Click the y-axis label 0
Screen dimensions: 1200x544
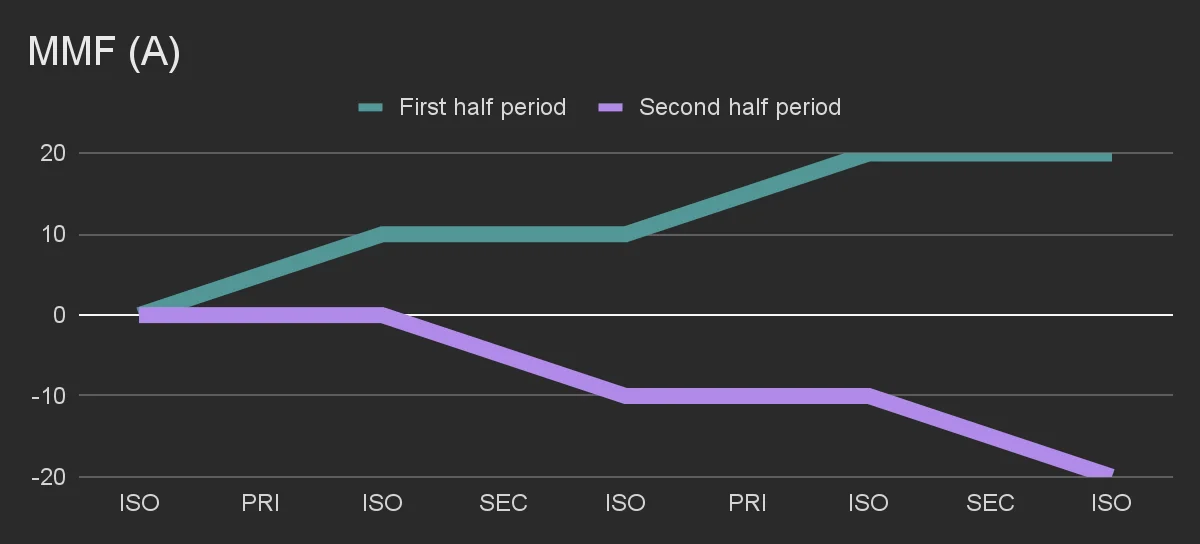point(58,315)
